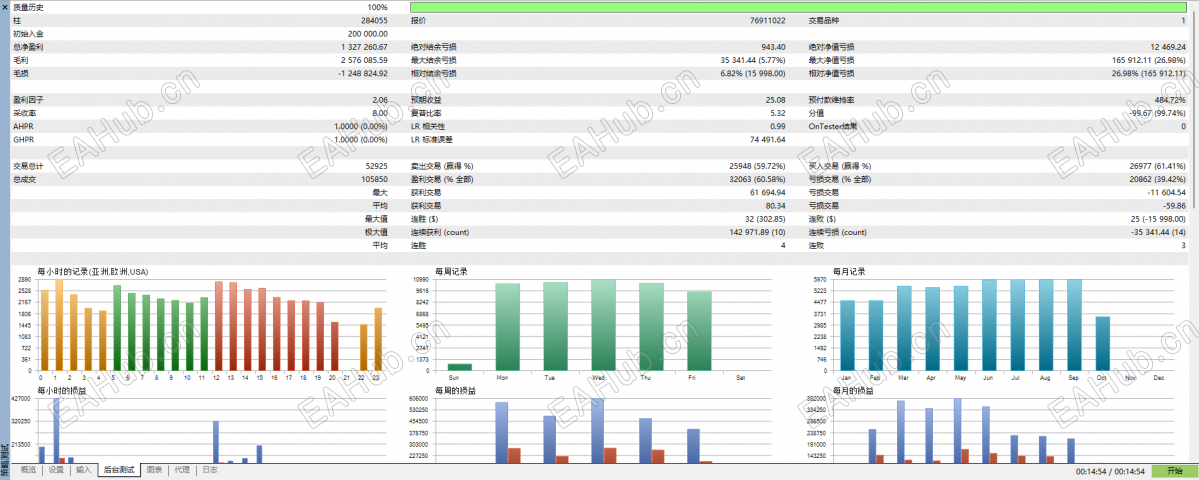1199x480 pixels.
Task: Click the 初始入金 value 200 000.00
Action: (367, 34)
